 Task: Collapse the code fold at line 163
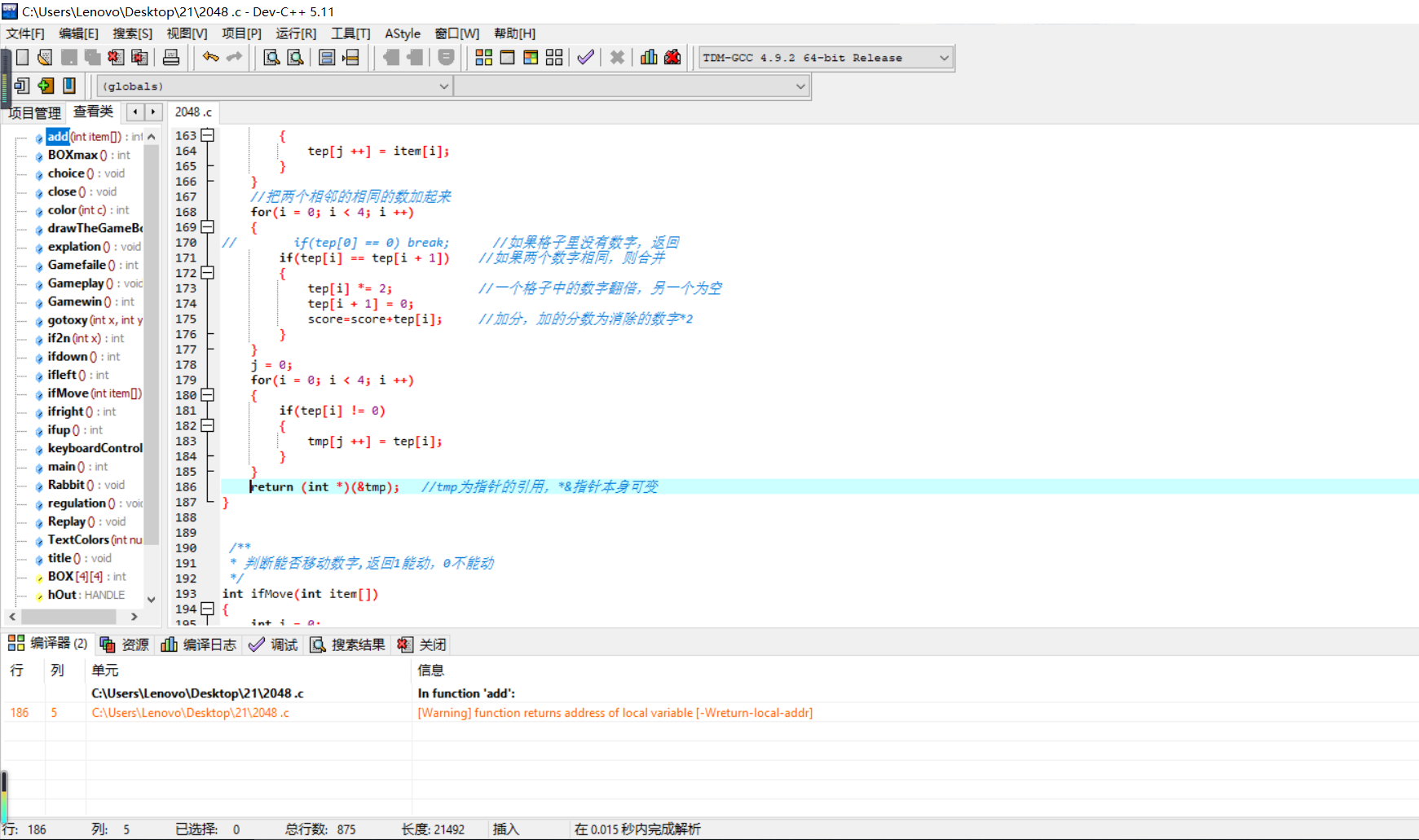coord(208,135)
